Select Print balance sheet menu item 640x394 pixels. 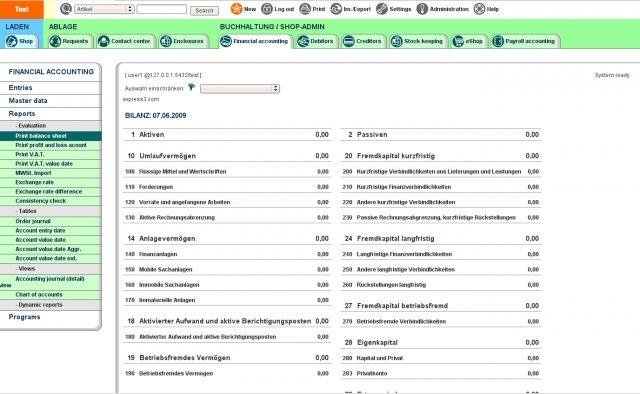[x=51, y=136]
